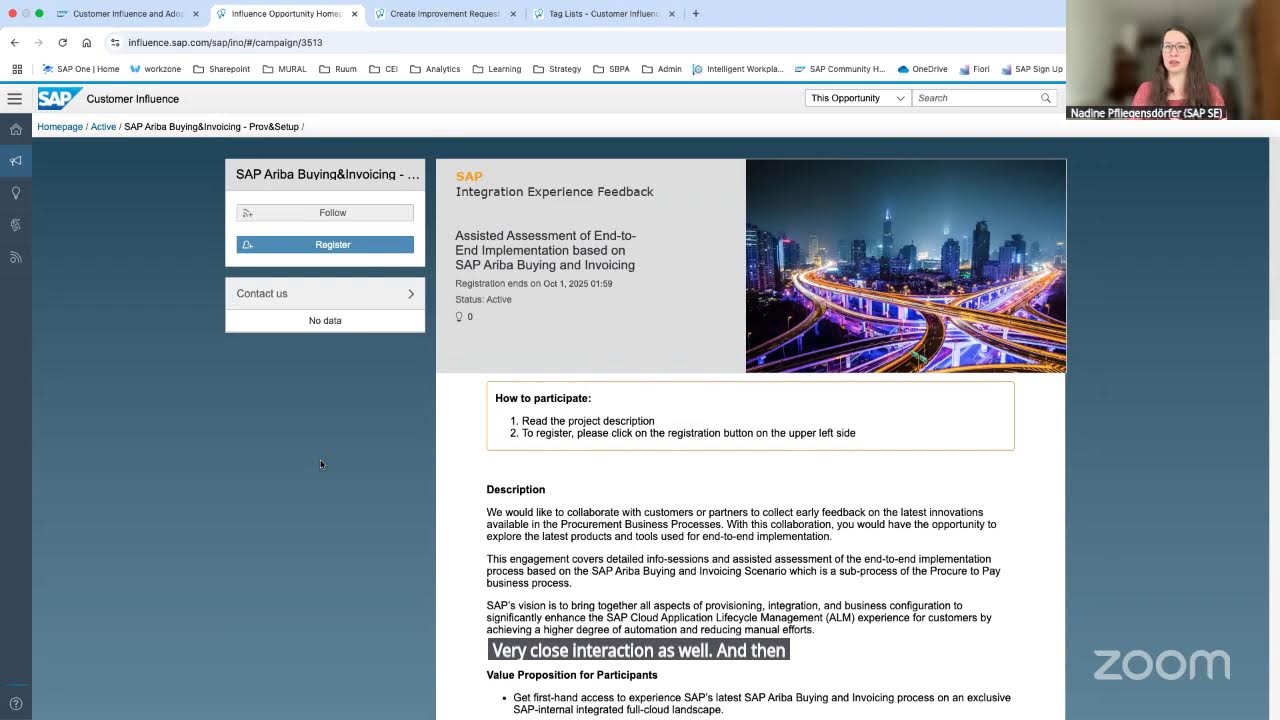Switch to the Create Improvement Request tab
1280x720 pixels.
coord(445,14)
